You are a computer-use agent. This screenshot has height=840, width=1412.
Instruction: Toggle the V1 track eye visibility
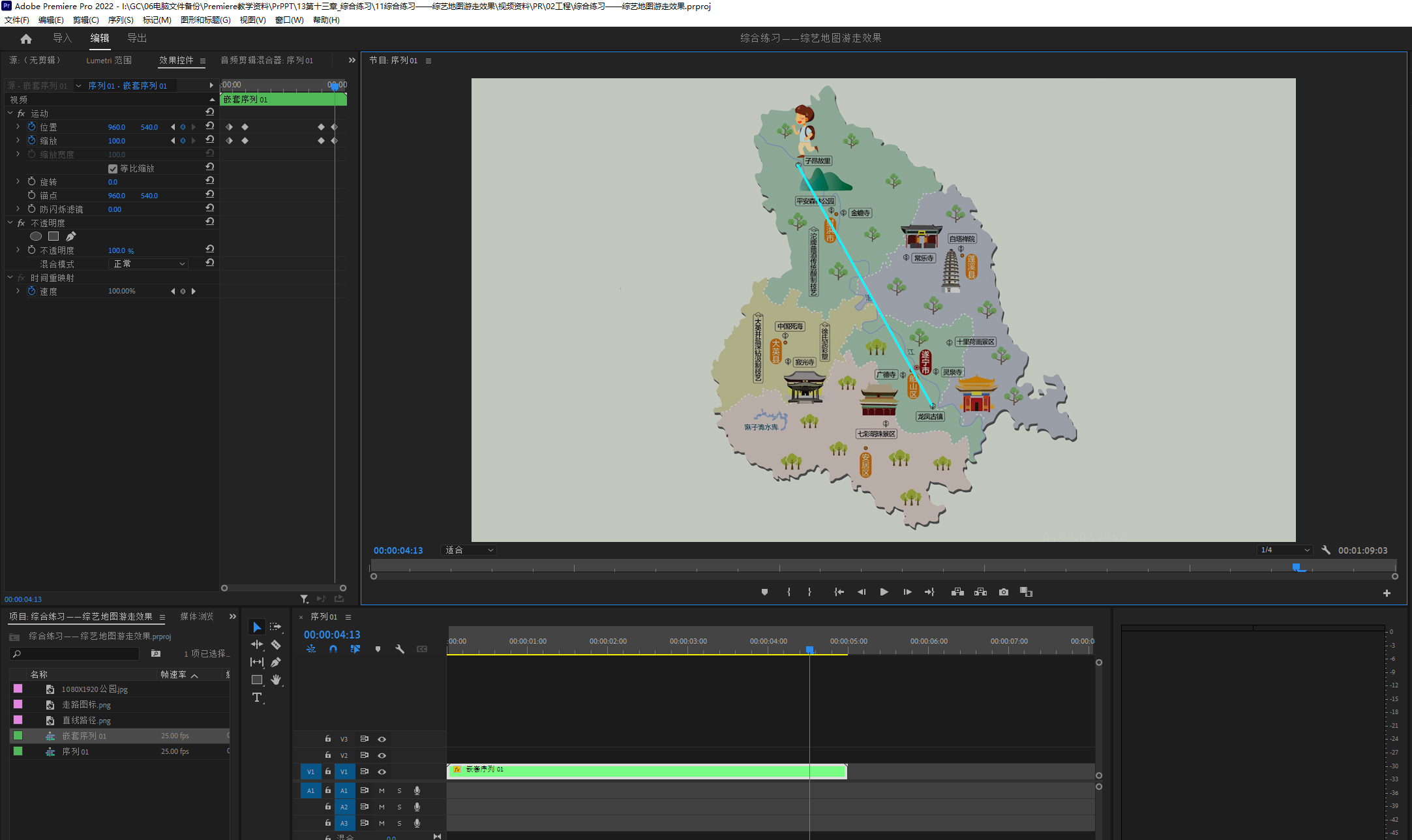(382, 772)
